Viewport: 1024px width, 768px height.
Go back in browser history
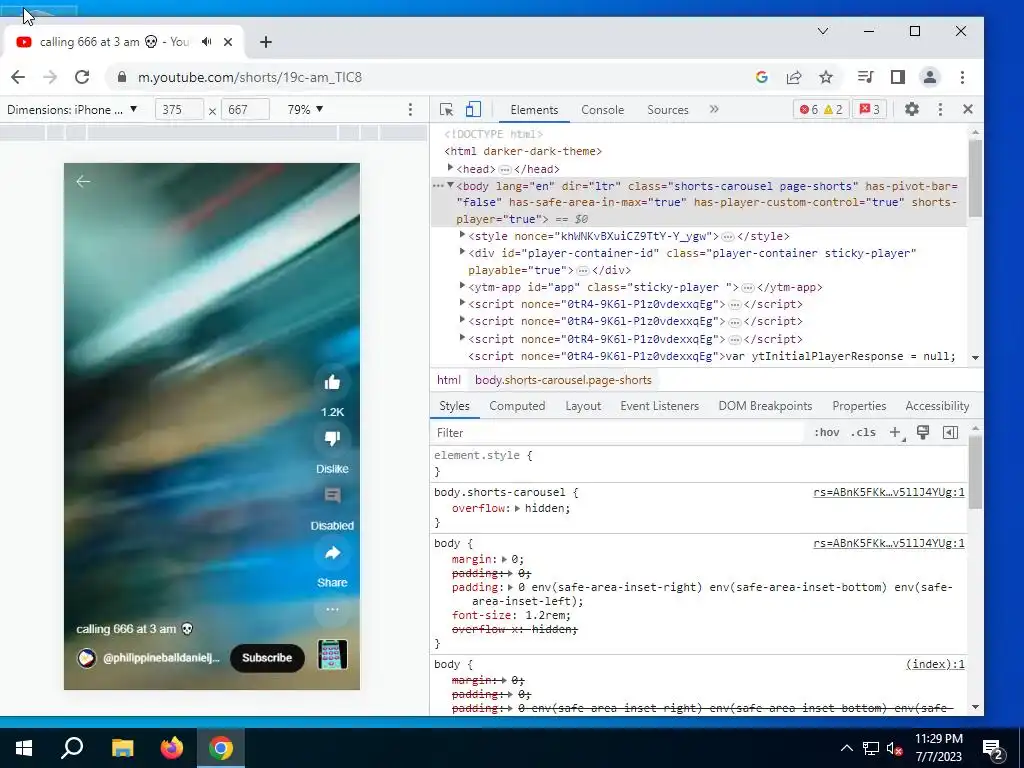(18, 77)
